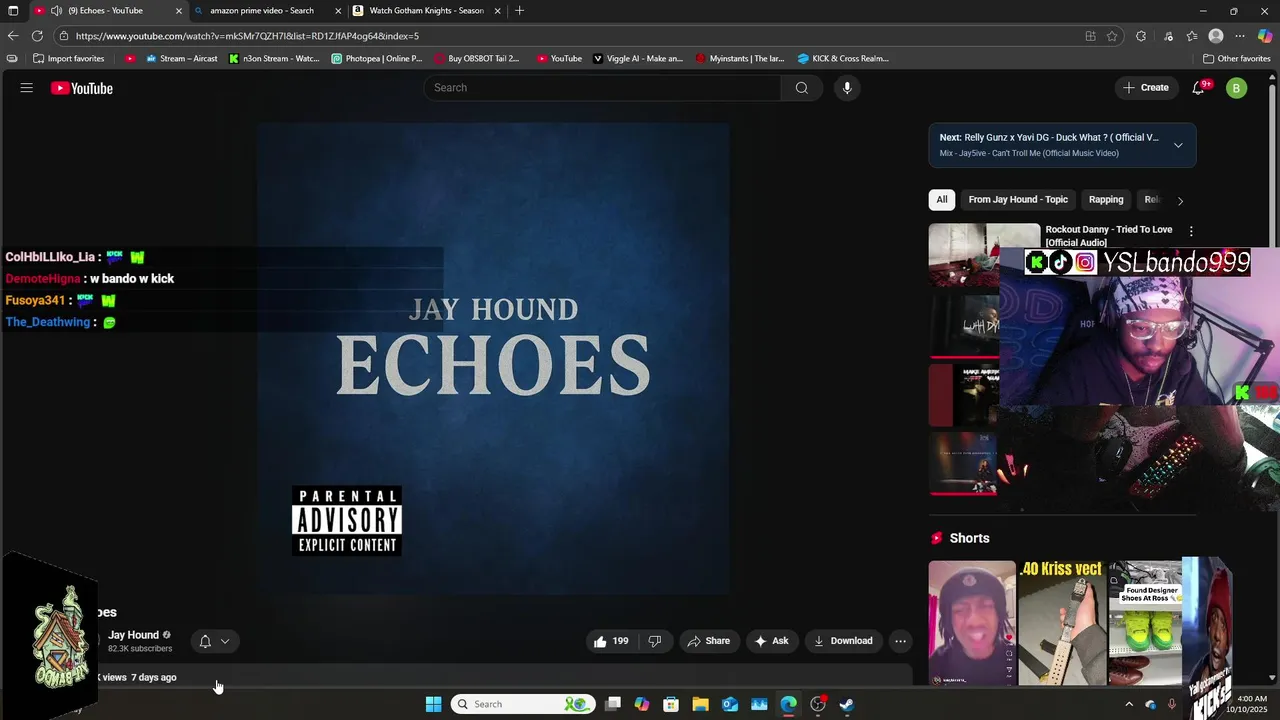
Task: Open the 'Photopea | Online P...' bookmark
Action: coord(377,59)
